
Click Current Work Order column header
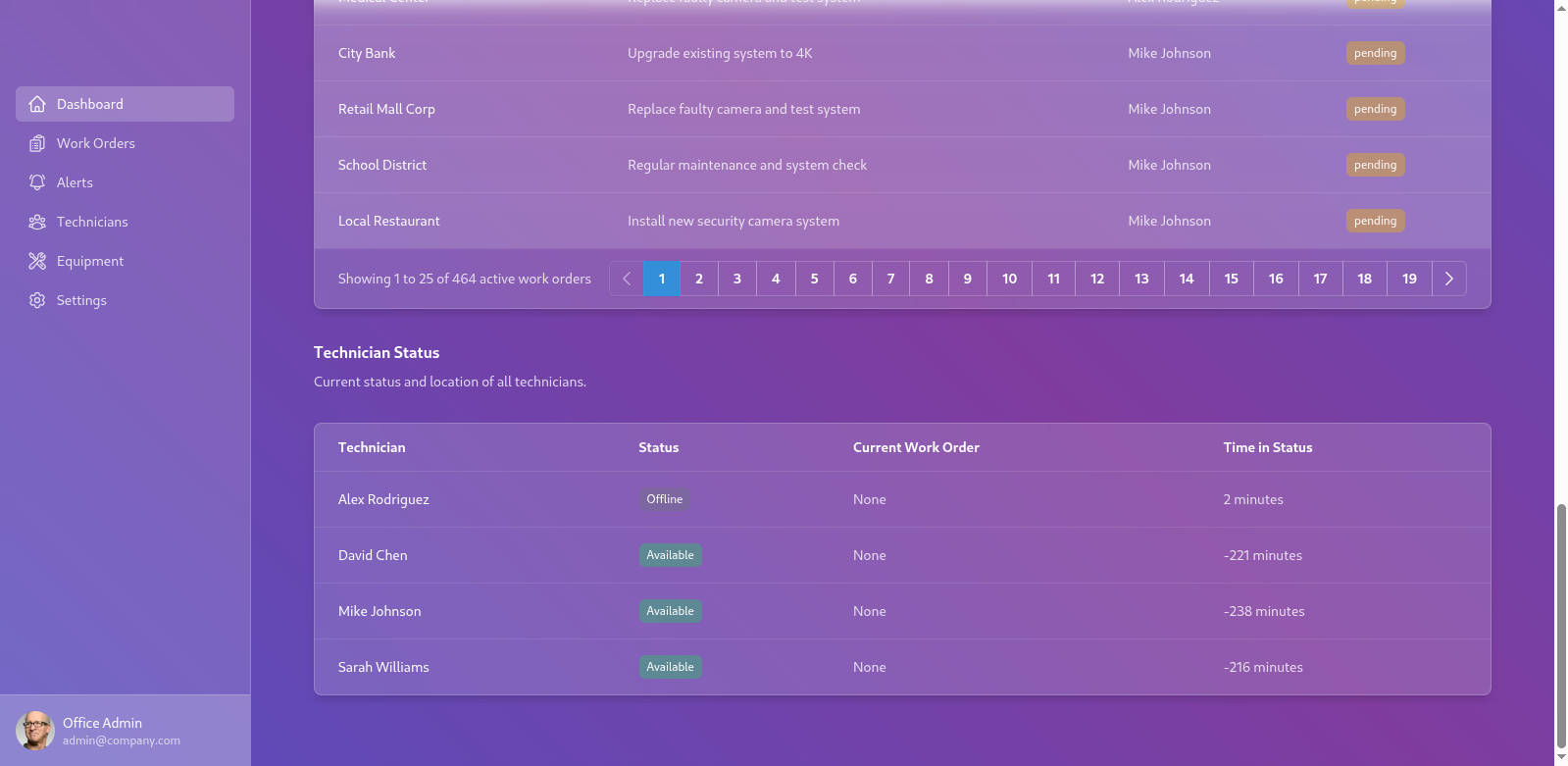point(916,447)
